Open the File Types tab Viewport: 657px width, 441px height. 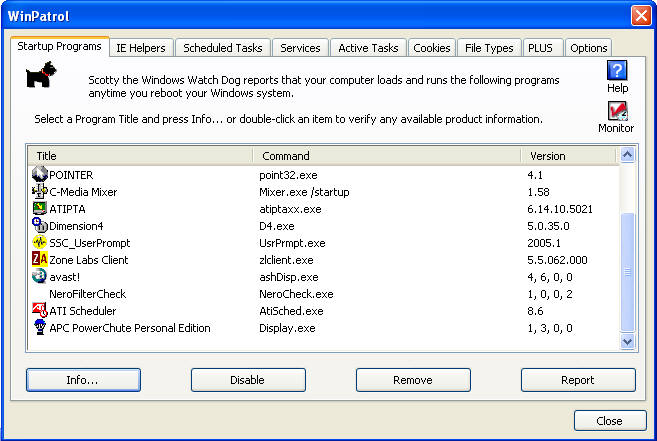489,48
